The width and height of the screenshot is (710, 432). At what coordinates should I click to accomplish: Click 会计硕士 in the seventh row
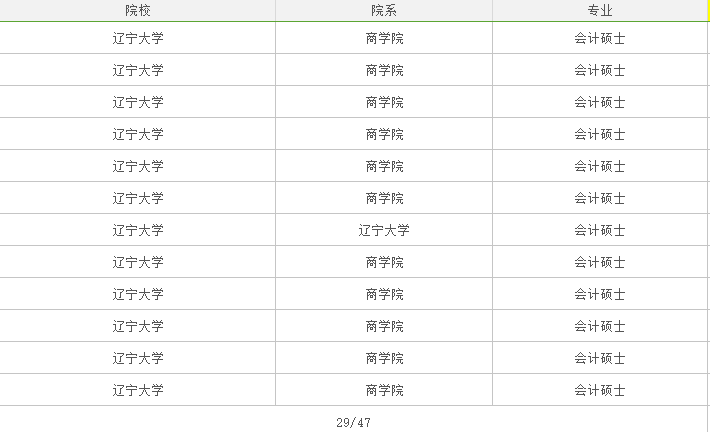(x=600, y=230)
